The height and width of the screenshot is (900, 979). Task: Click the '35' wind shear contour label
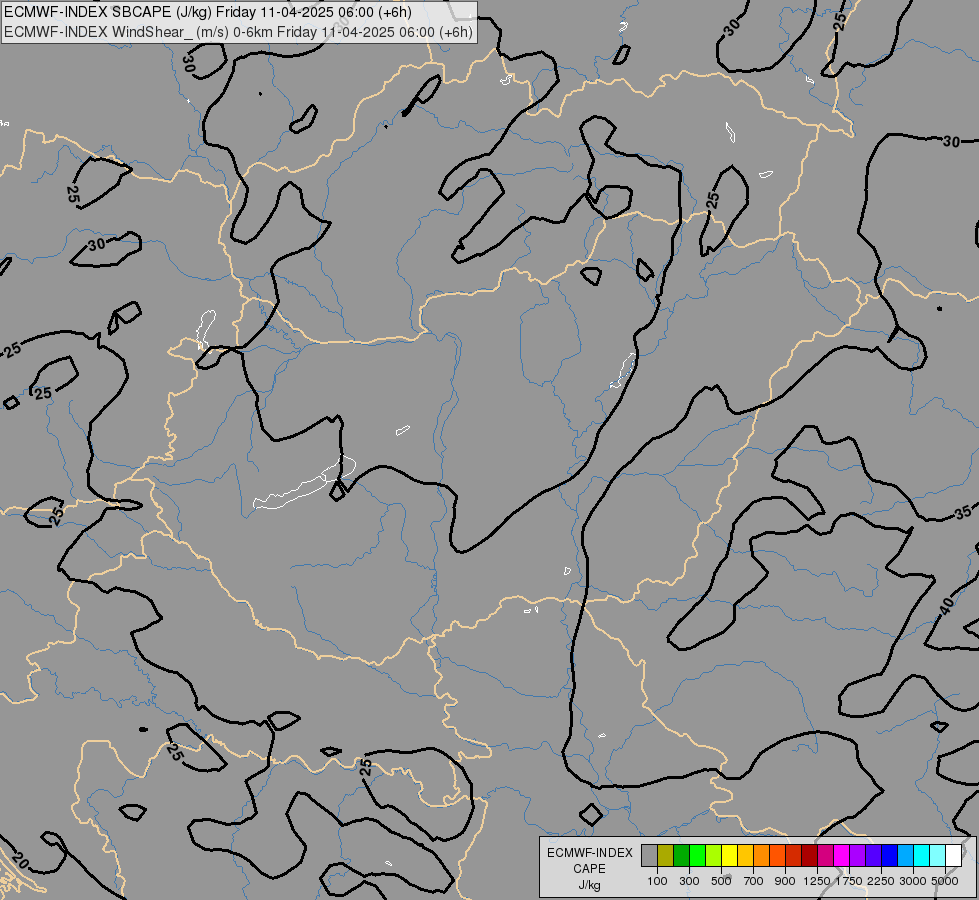[963, 513]
